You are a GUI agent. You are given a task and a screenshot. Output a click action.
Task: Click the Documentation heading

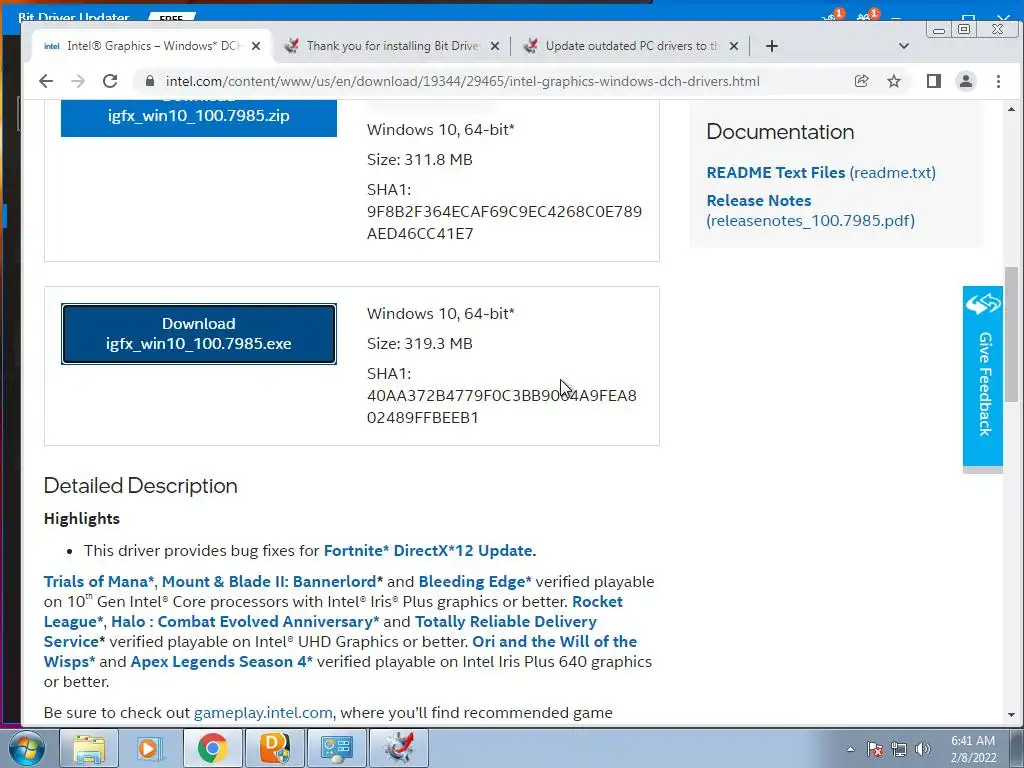point(780,132)
